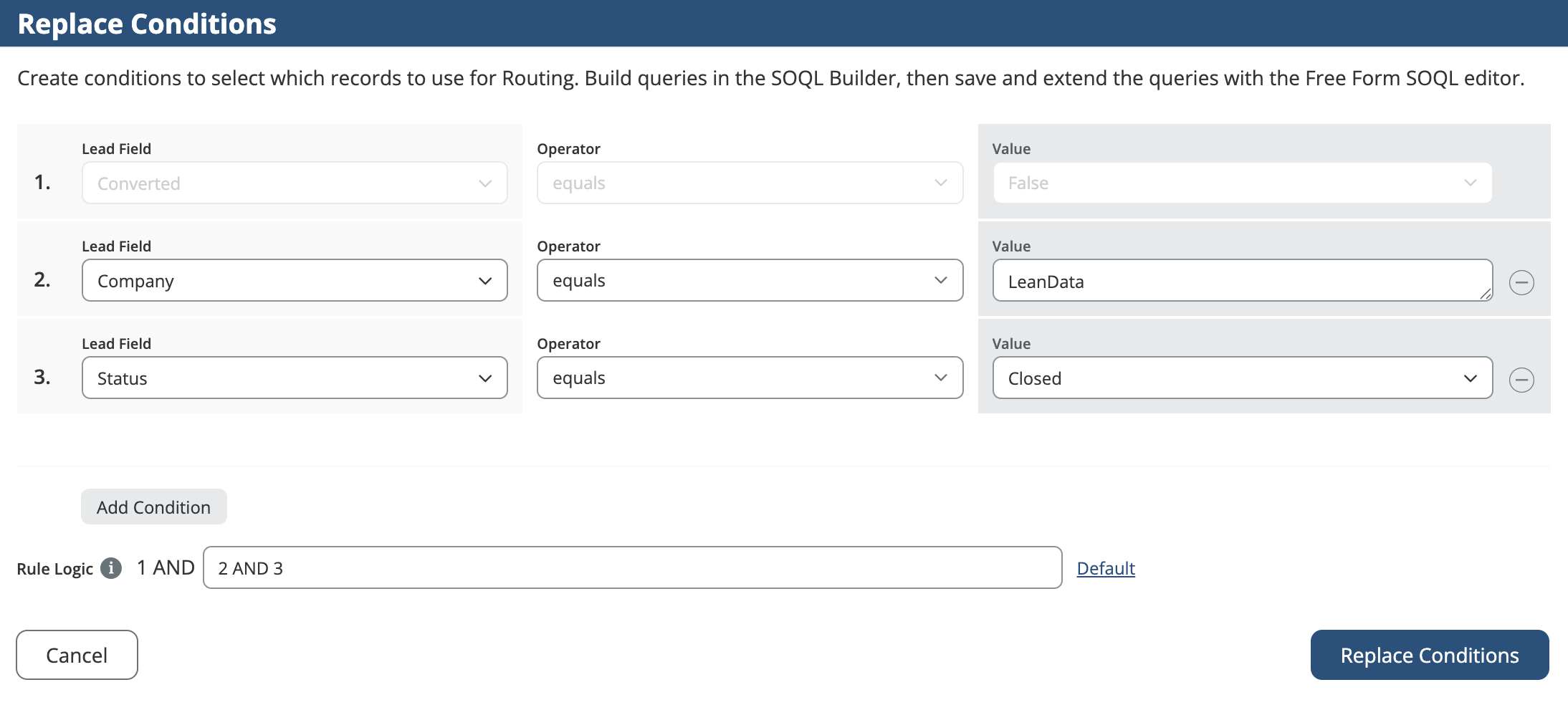Image resolution: width=1568 pixels, height=705 pixels.
Task: Show Rule Logic info tooltip icon
Action: tap(111, 568)
